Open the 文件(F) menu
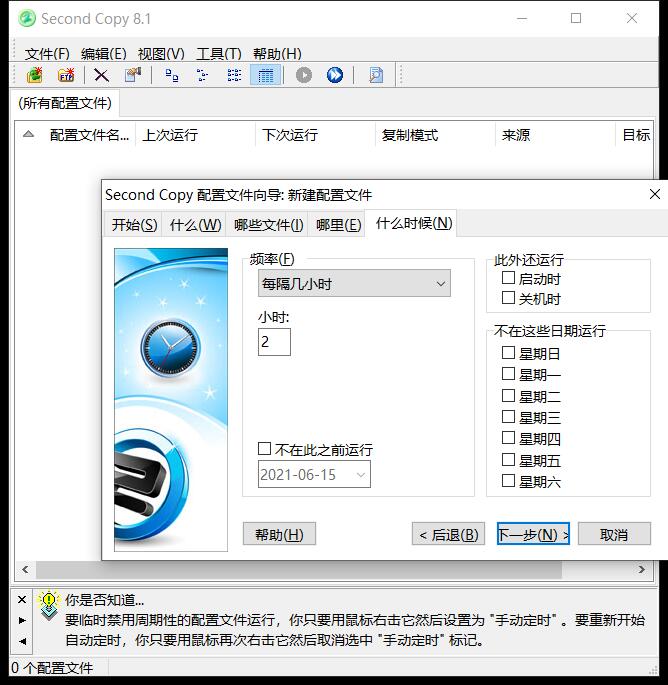 47,54
